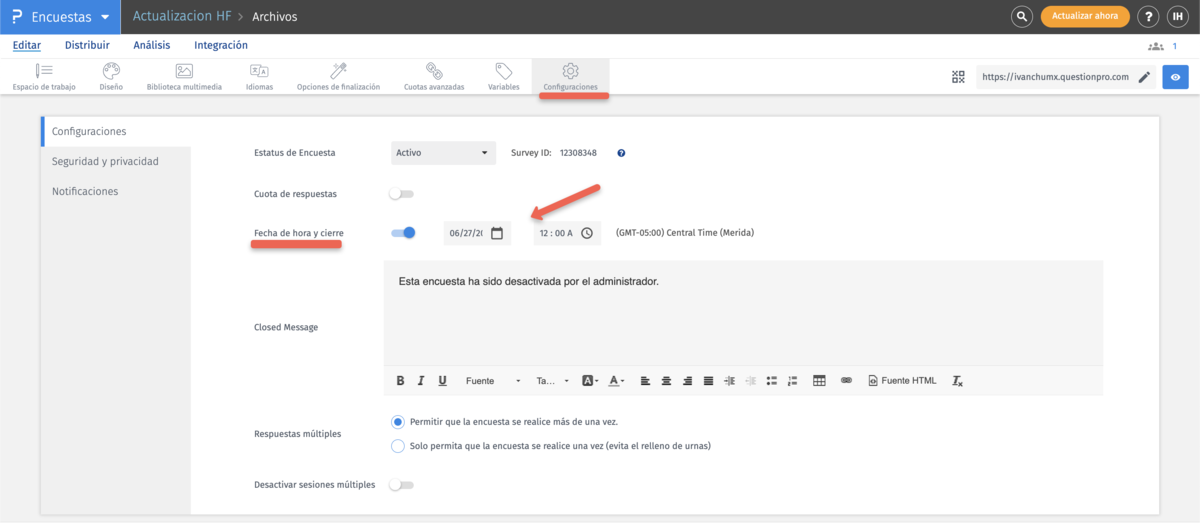Disable Fecha de hora y cierre switch
The image size is (1200, 524).
(x=403, y=233)
